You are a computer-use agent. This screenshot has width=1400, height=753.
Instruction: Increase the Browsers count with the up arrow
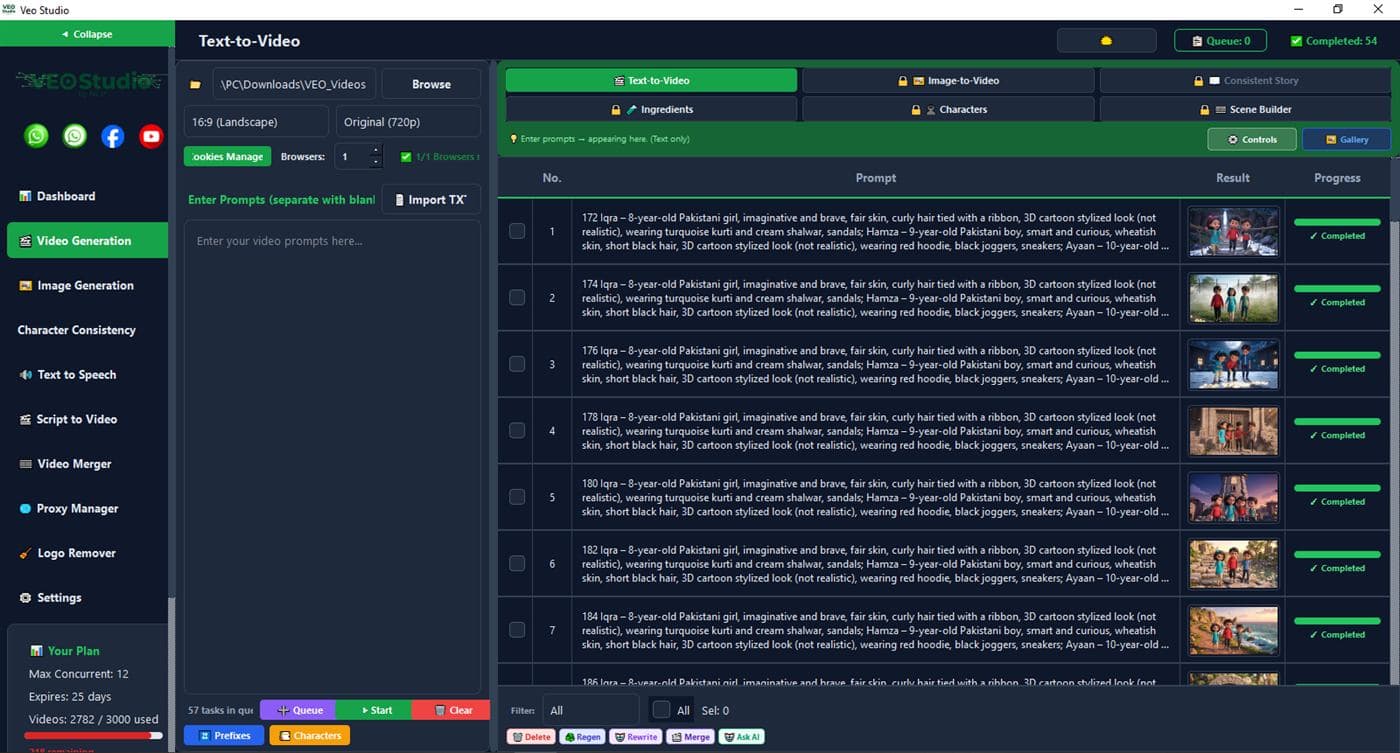(x=376, y=151)
